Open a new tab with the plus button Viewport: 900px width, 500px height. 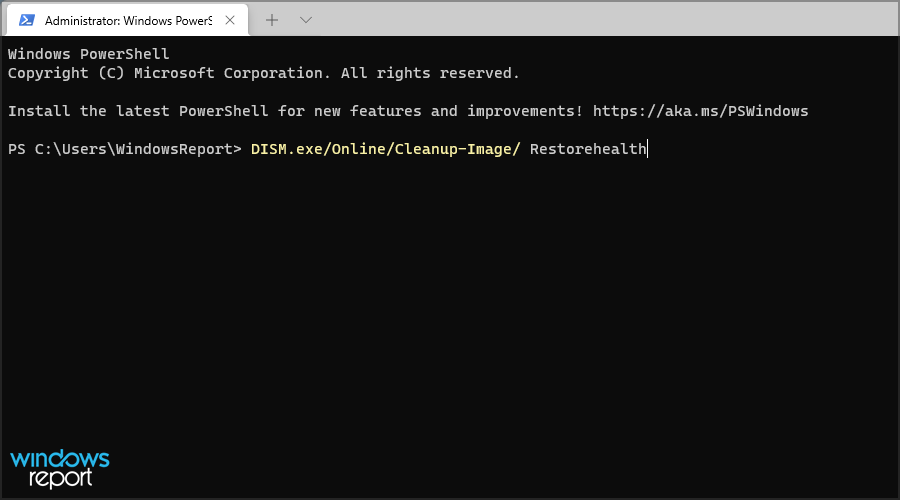point(272,20)
